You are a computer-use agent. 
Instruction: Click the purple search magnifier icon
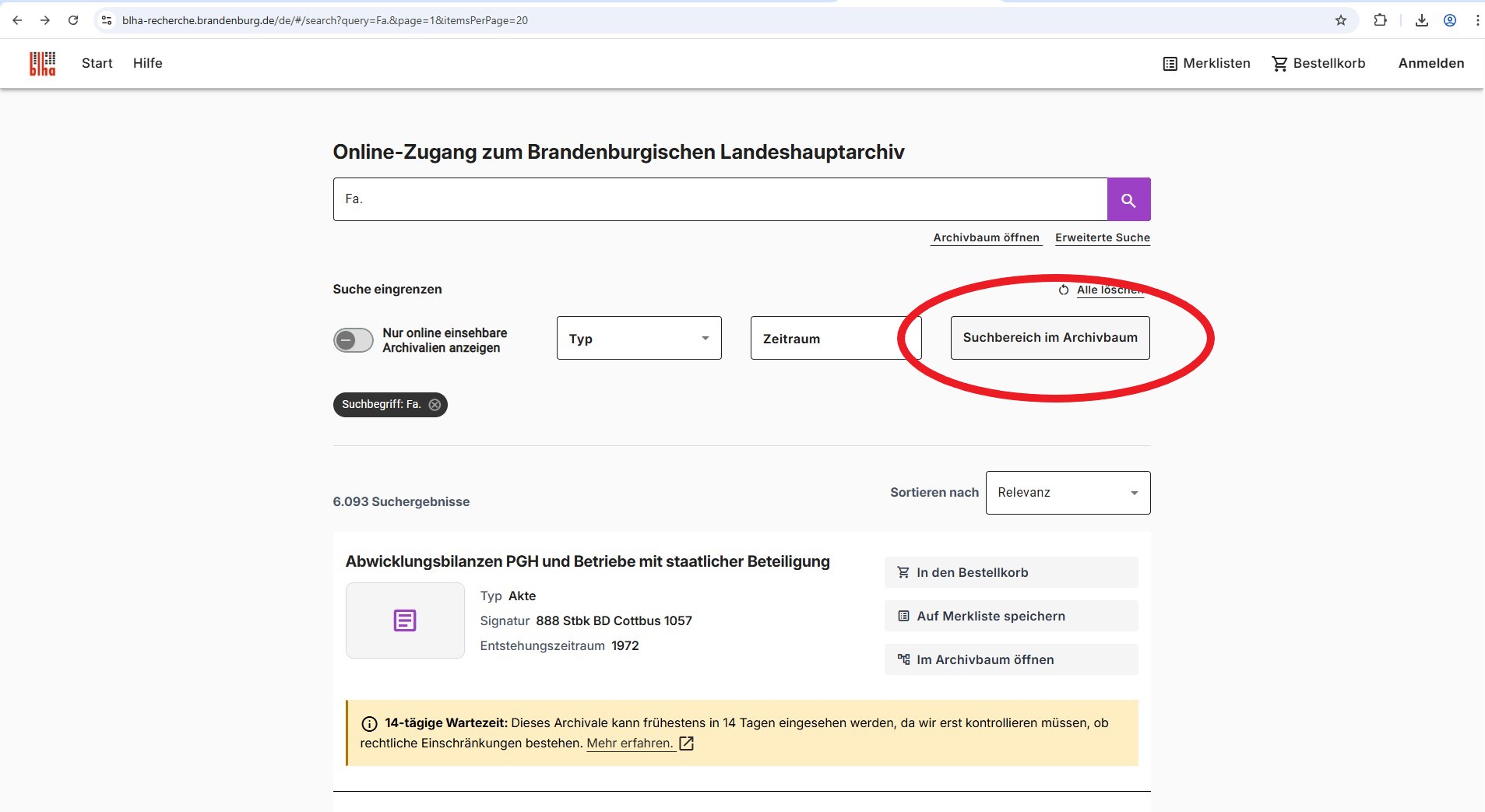click(x=1128, y=199)
